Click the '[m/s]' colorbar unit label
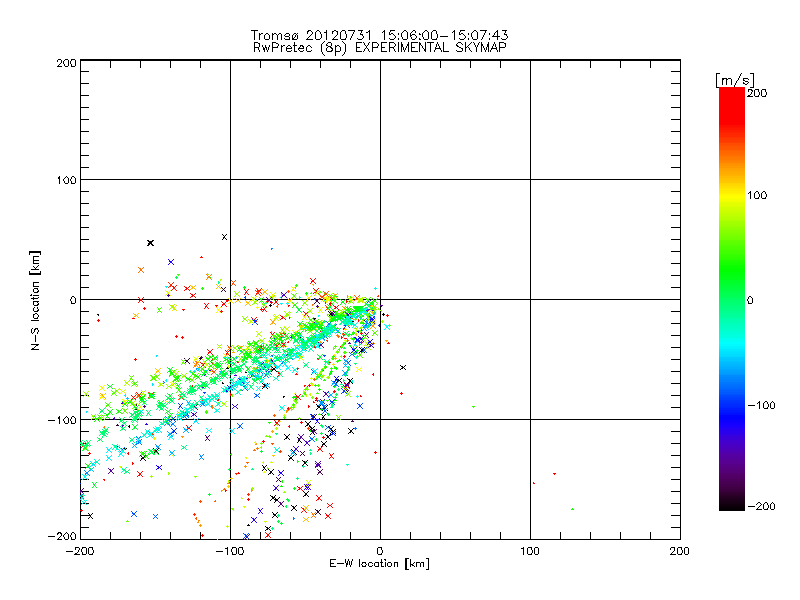The width and height of the screenshot is (800, 600). [735, 80]
